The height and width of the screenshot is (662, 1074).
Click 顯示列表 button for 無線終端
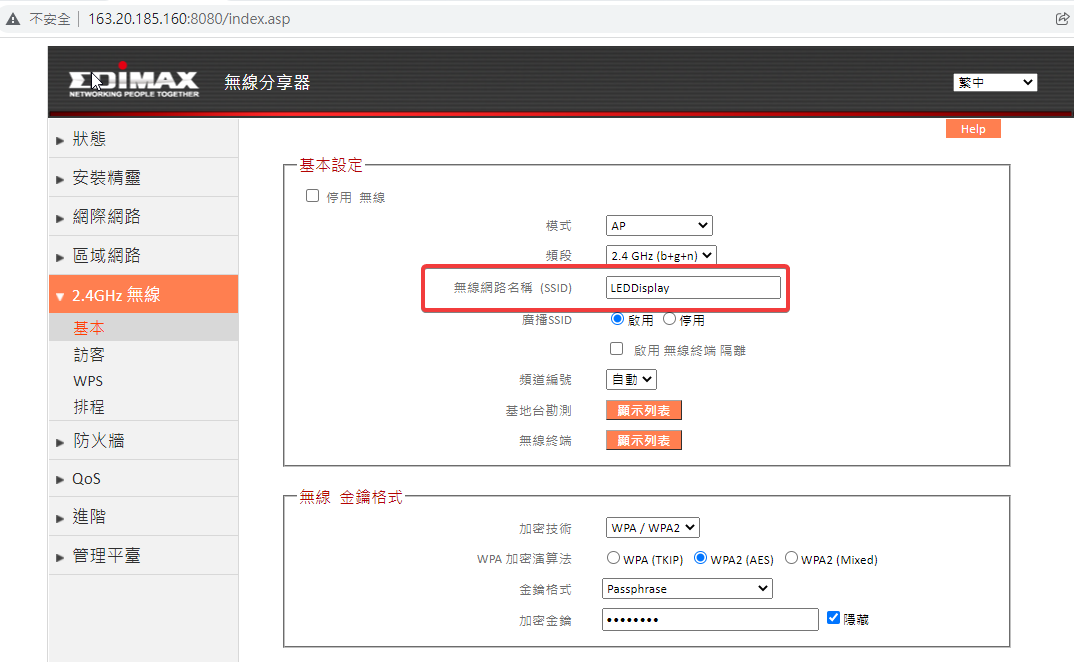[644, 441]
